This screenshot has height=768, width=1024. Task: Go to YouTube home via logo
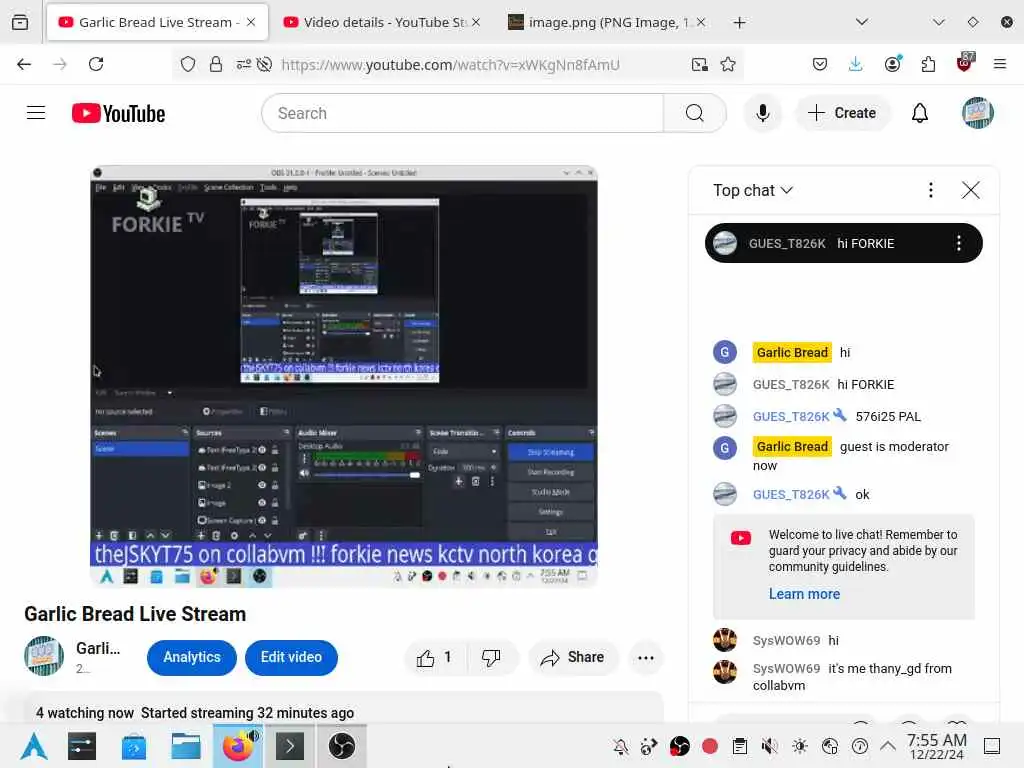[118, 114]
